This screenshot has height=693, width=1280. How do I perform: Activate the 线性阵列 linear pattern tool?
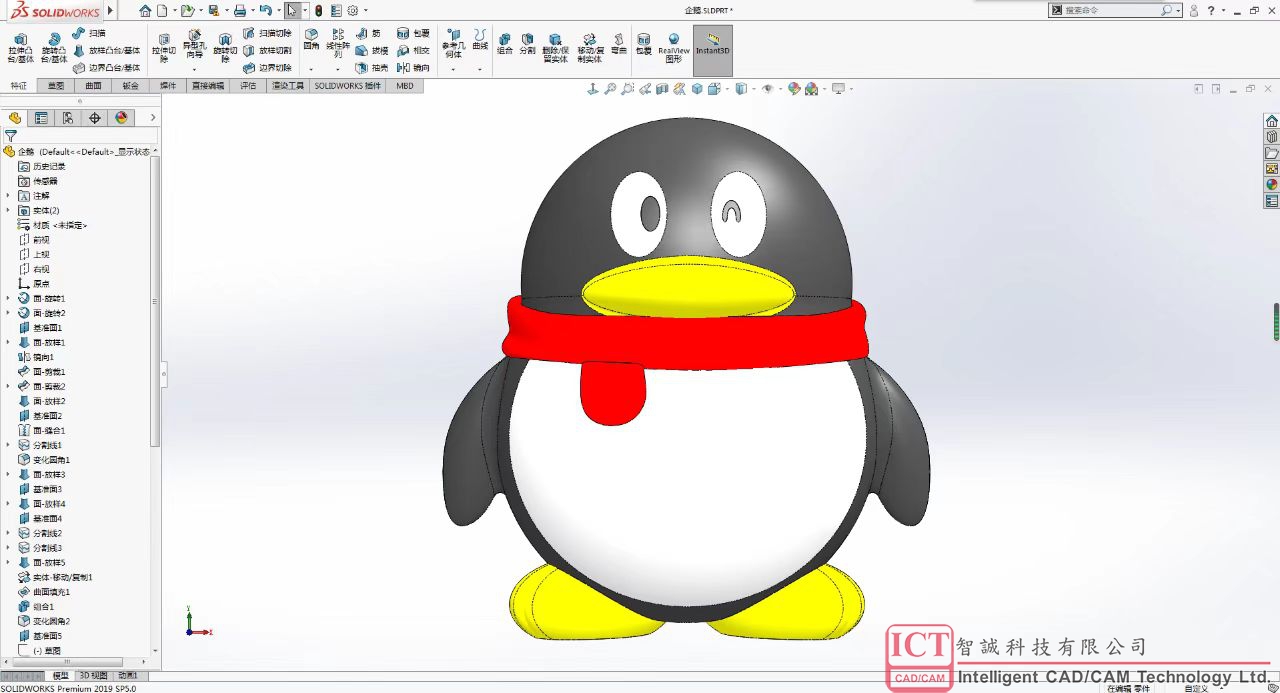[x=338, y=42]
